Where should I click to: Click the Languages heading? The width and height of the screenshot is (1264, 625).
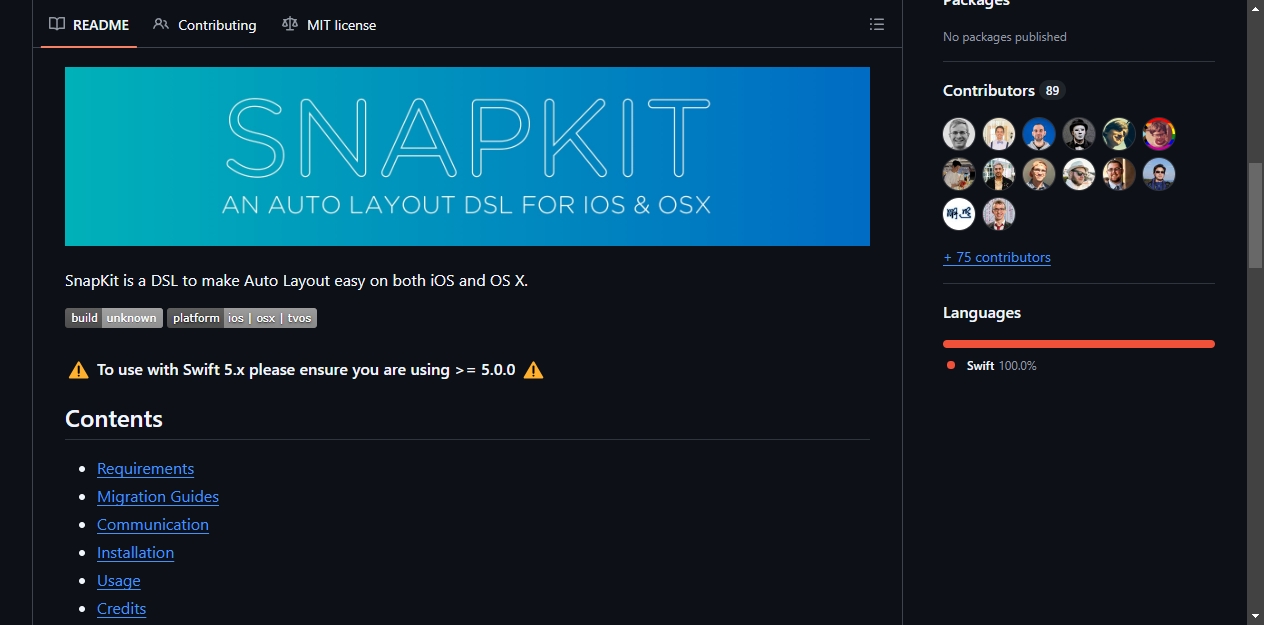click(x=982, y=313)
